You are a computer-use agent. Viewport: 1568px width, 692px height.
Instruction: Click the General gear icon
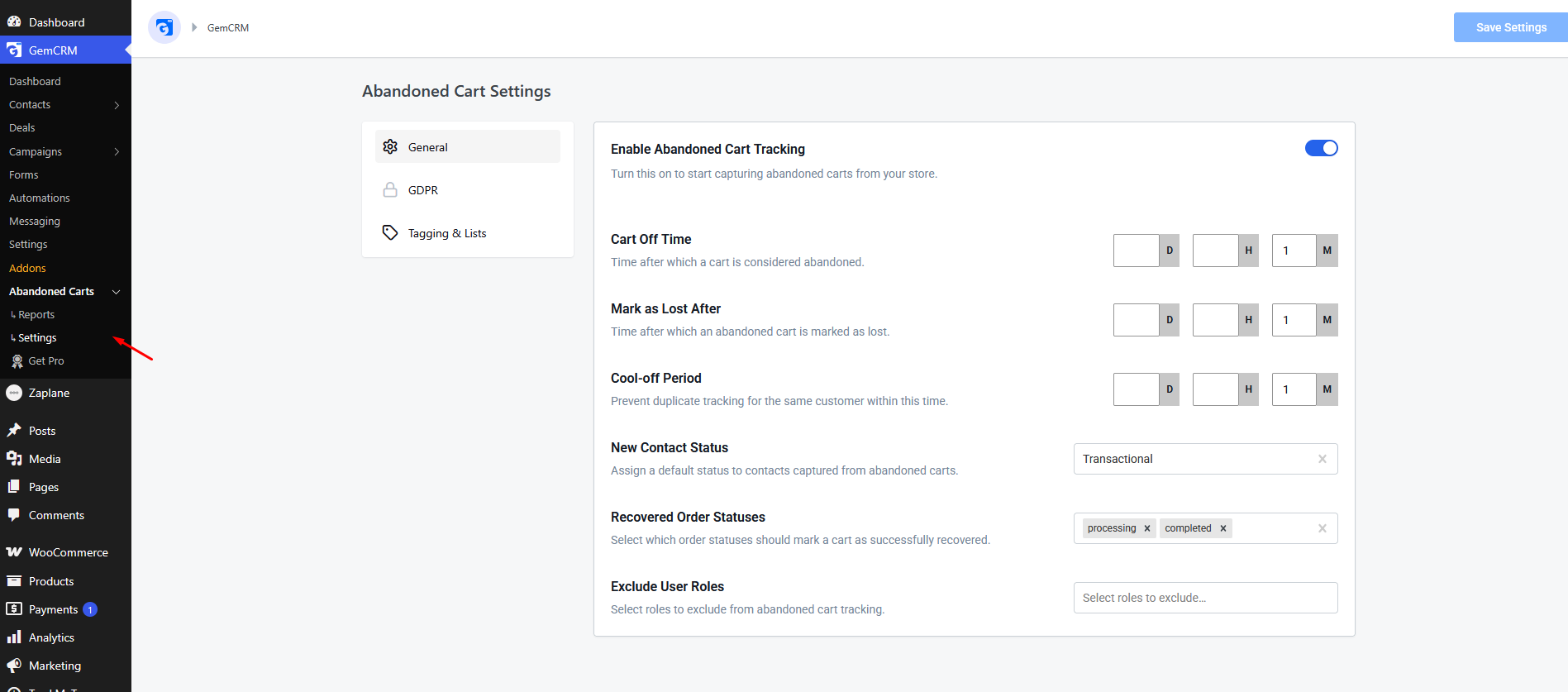pyautogui.click(x=390, y=146)
